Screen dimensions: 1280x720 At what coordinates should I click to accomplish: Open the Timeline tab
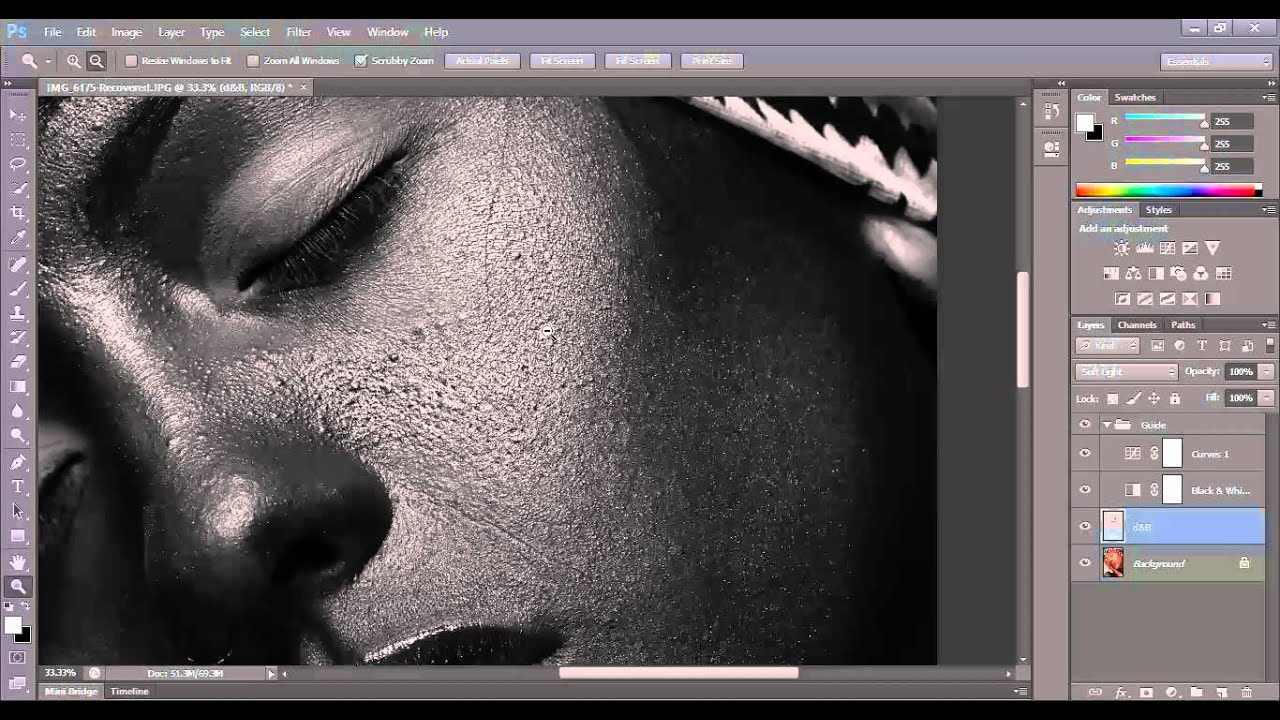pos(129,692)
